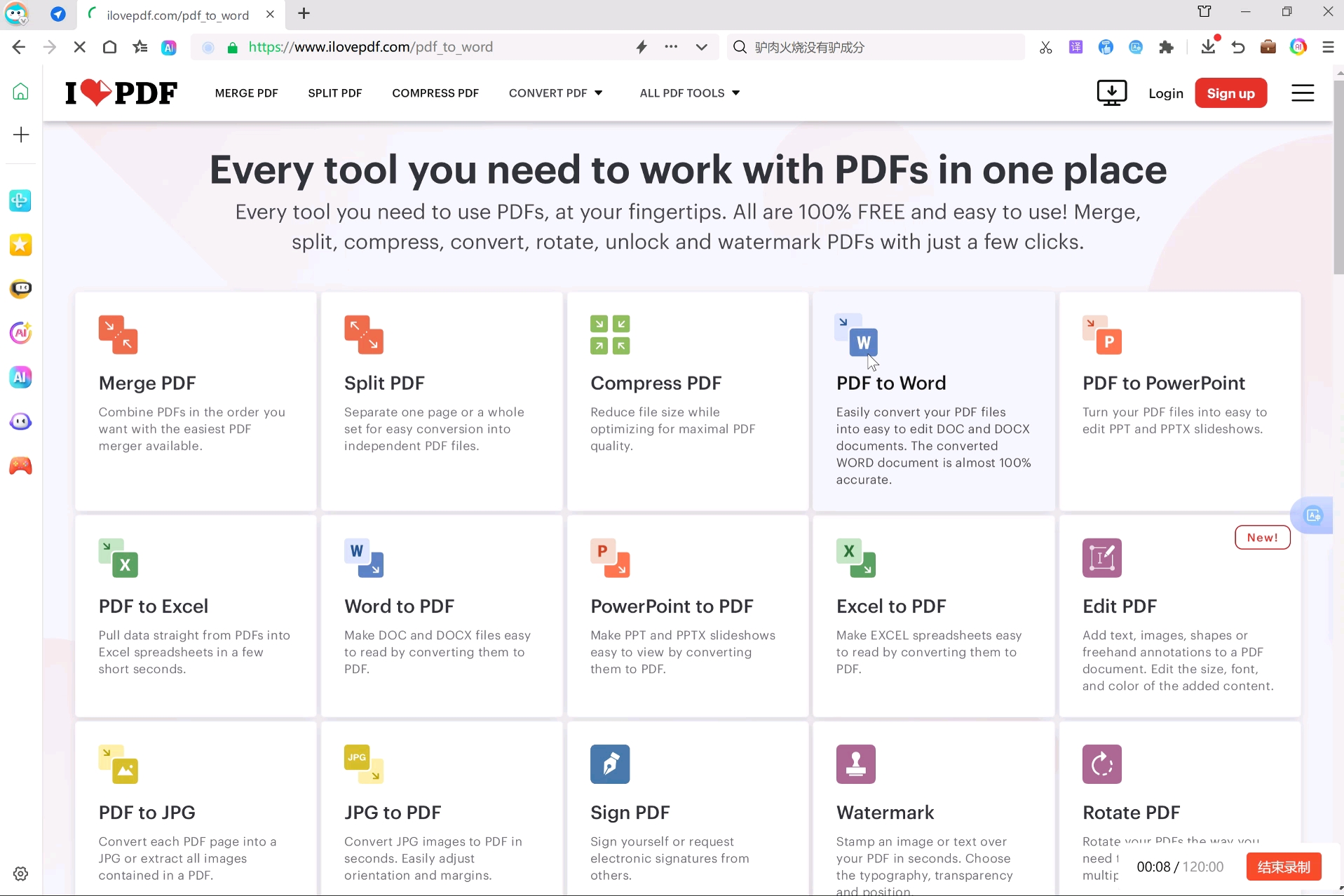Screen dimensions: 1344x896
Task: Expand the CONVERT PDF dropdown
Action: [x=555, y=93]
